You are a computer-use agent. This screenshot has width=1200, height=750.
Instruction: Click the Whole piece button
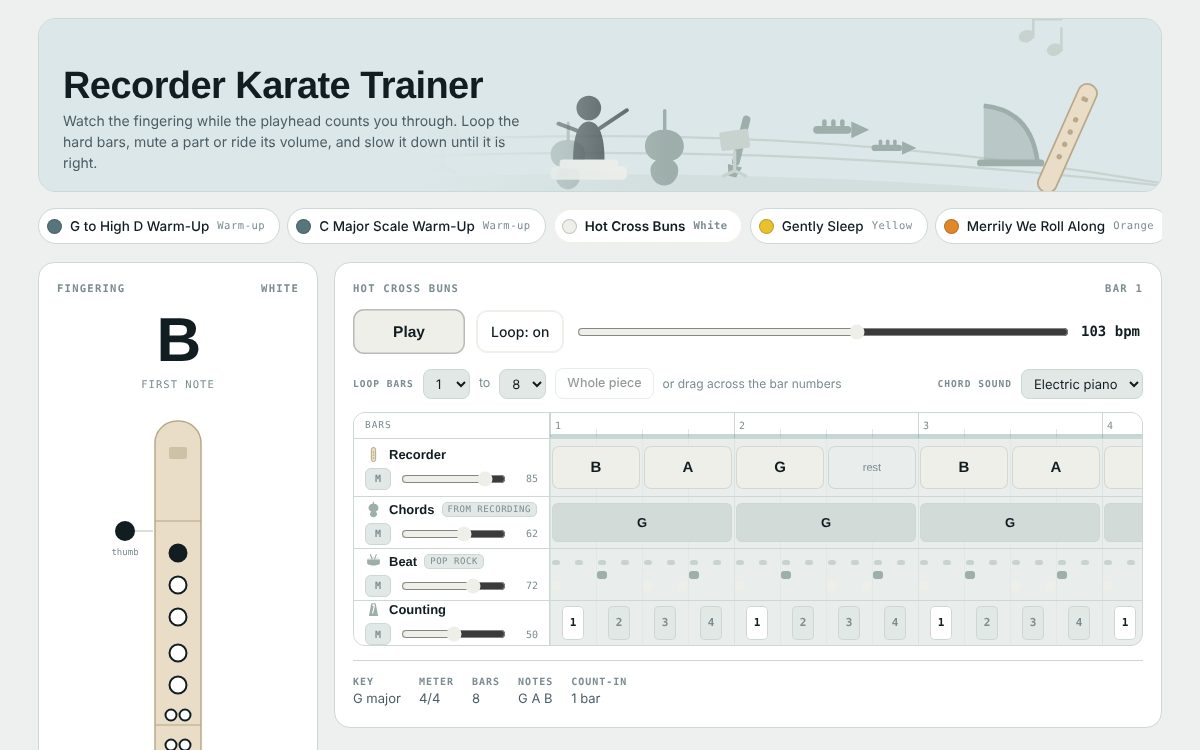[x=604, y=384]
